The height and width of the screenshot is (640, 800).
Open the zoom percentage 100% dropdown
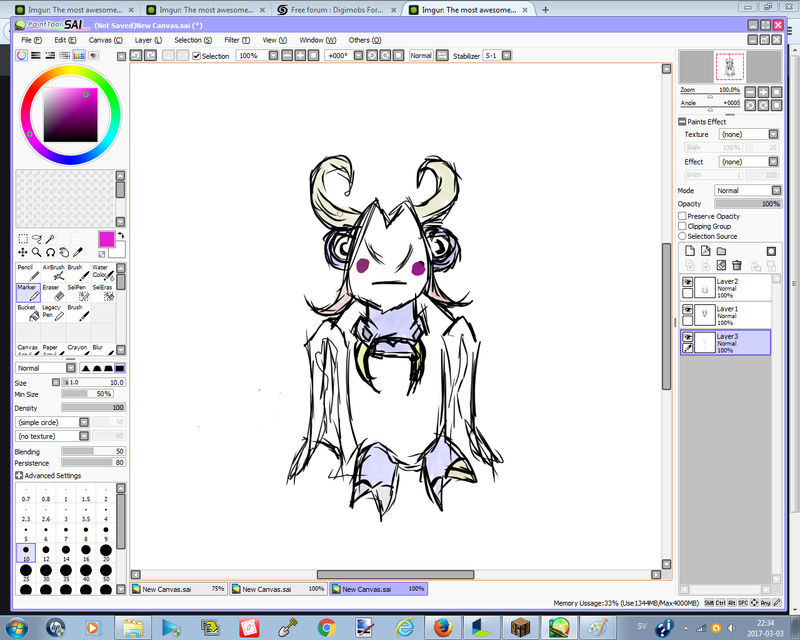click(273, 55)
